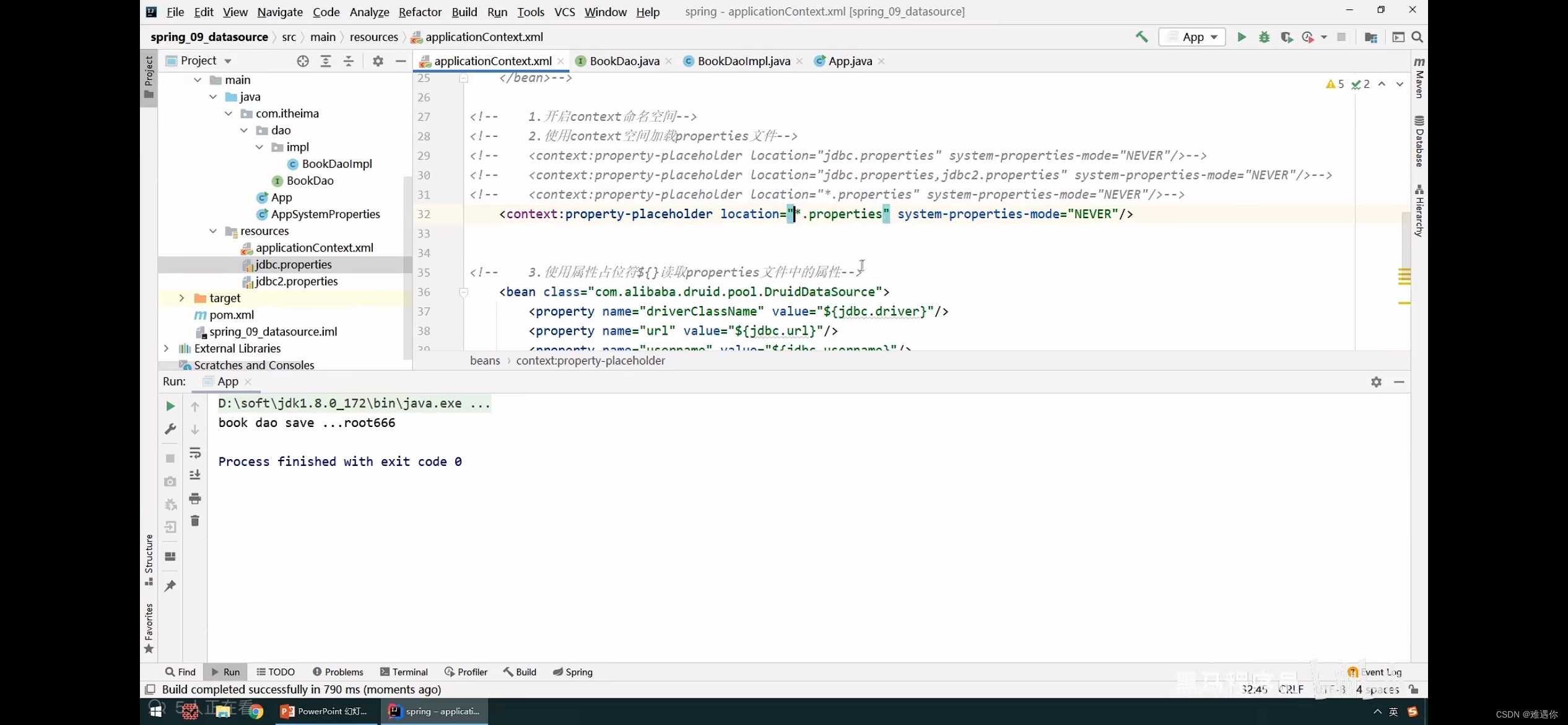Open the Database side tool window
This screenshot has width=1568, height=725.
(x=1419, y=141)
